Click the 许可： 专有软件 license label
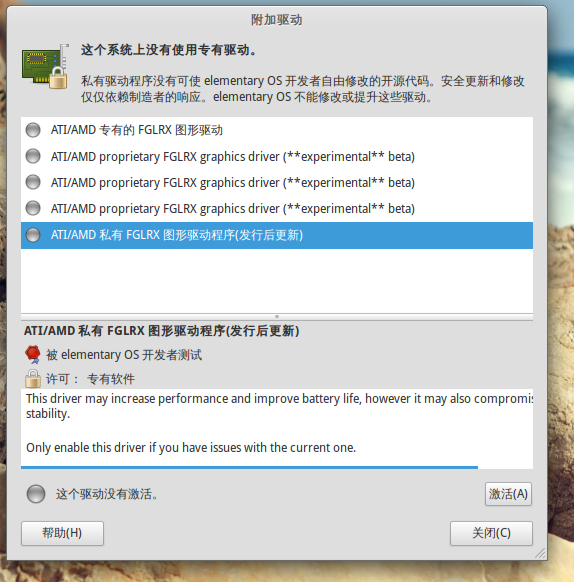Screen dimensions: 574x582 pos(90,379)
